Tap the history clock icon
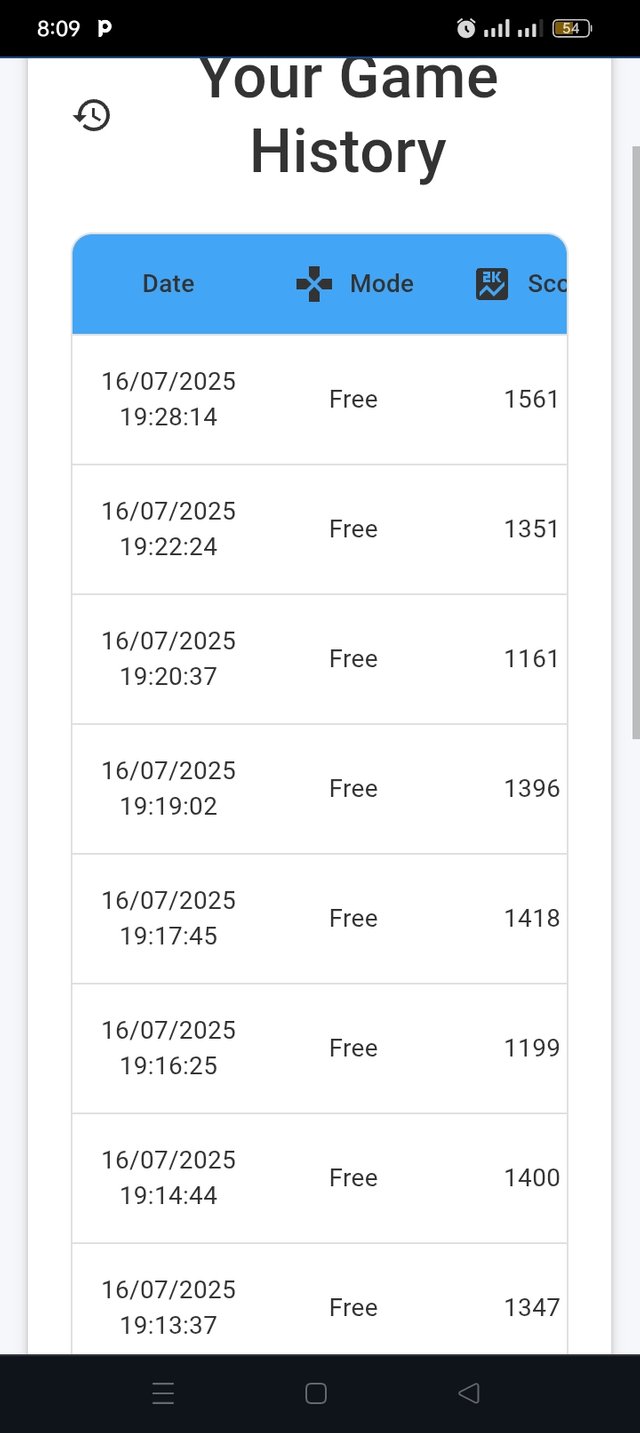 click(x=92, y=115)
